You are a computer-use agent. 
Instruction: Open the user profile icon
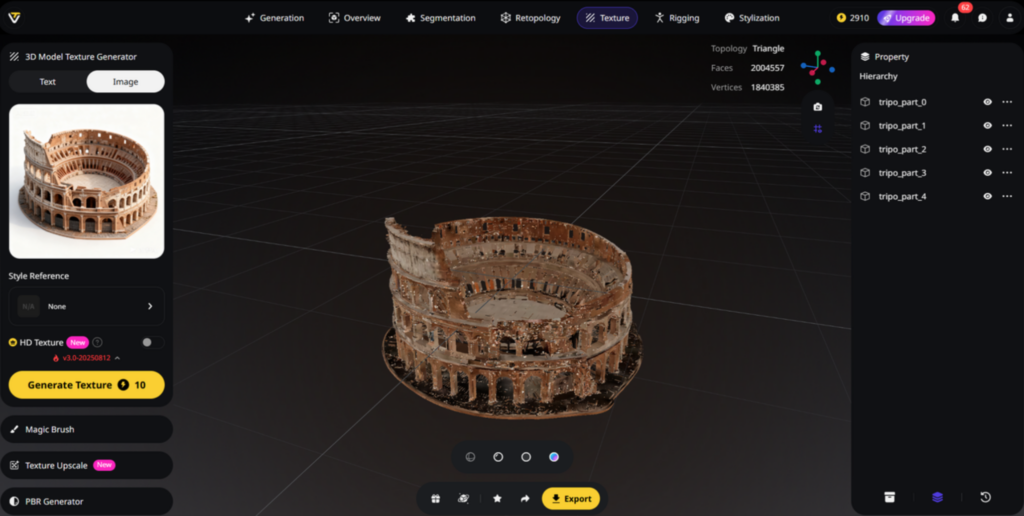coord(1009,18)
